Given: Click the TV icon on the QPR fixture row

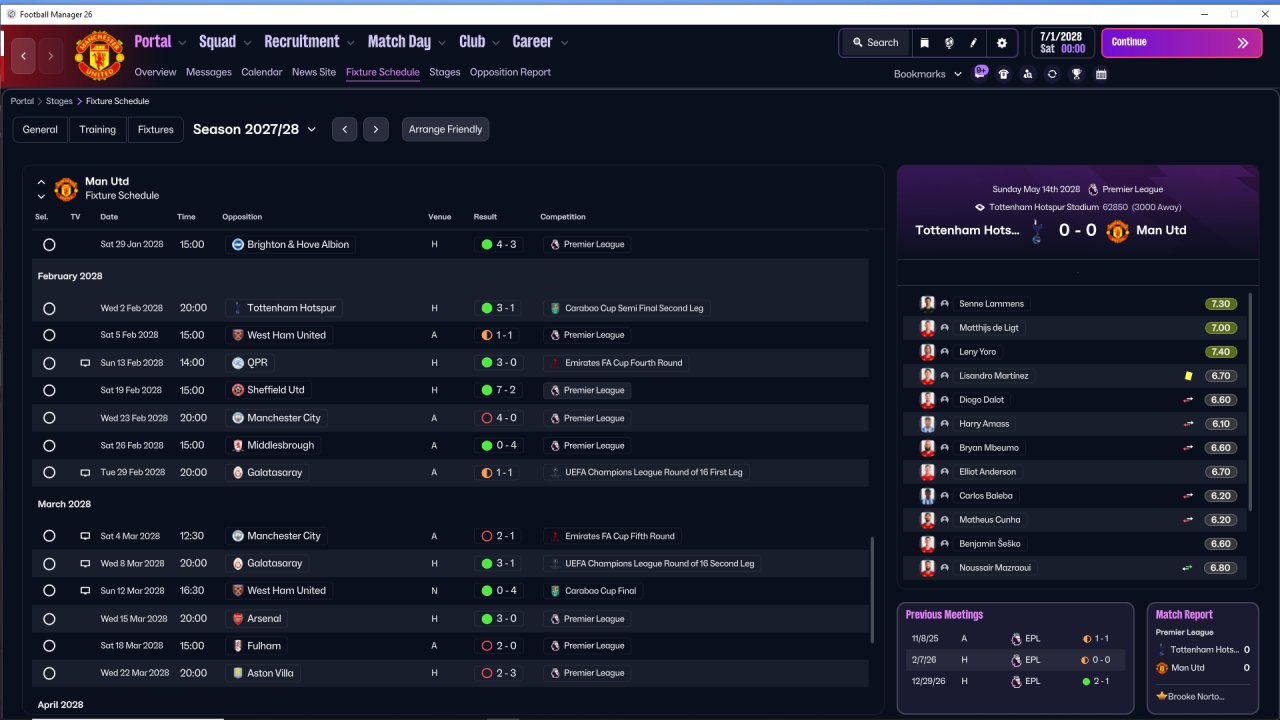Looking at the screenshot, I should coord(85,363).
